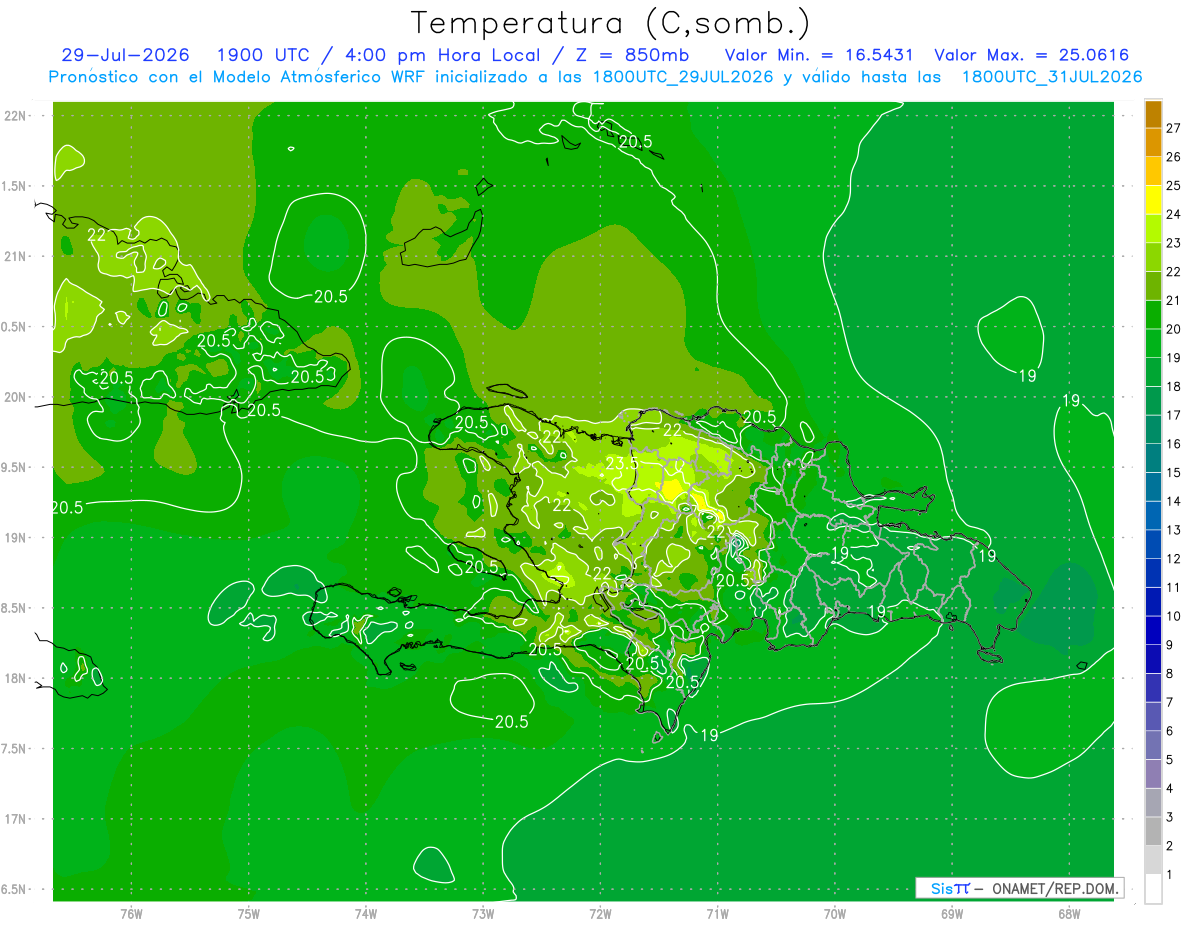Click the 19 contour label near 70W
The height and width of the screenshot is (927, 1200).
(840, 553)
